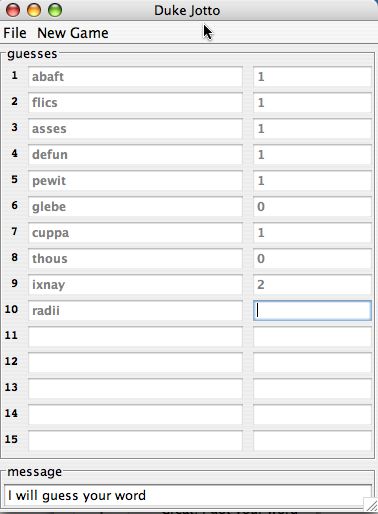Select the message text field
This screenshot has height=514, width=378.
188,496
